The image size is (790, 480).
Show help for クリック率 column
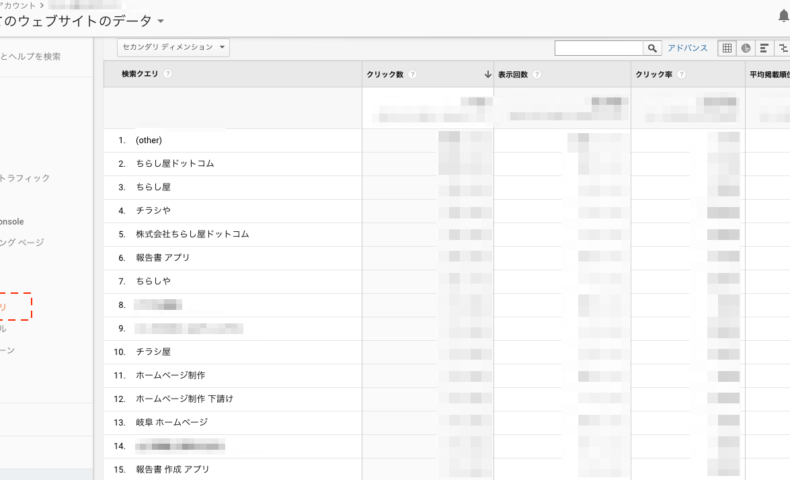pyautogui.click(x=681, y=74)
